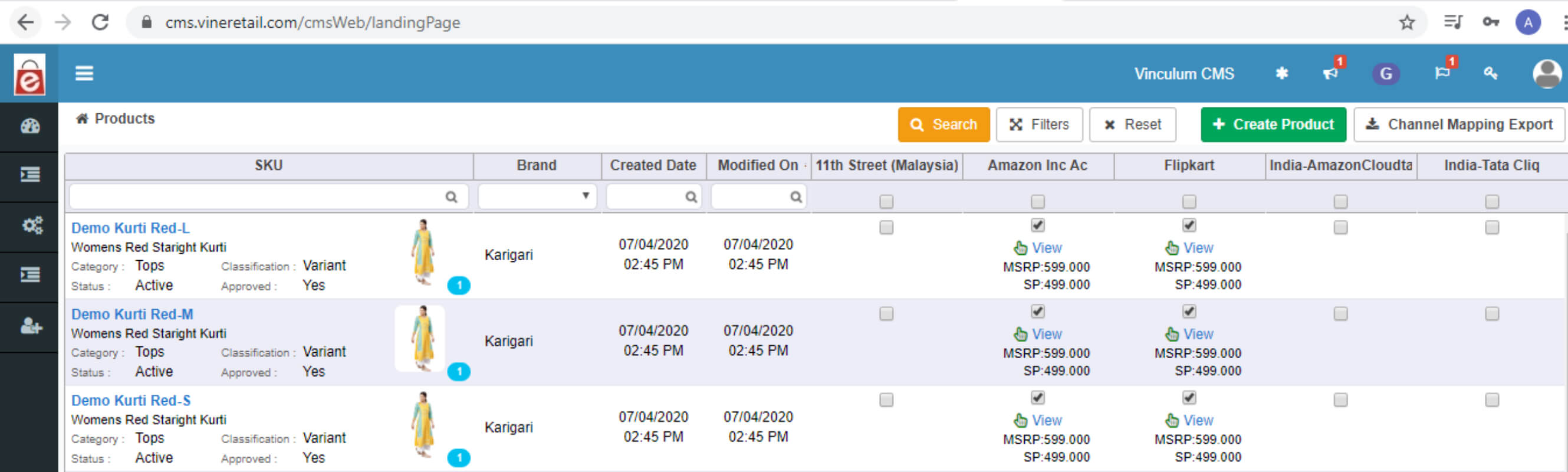Image resolution: width=1568 pixels, height=472 pixels.
Task: Click the SKU filter input field
Action: (x=268, y=196)
